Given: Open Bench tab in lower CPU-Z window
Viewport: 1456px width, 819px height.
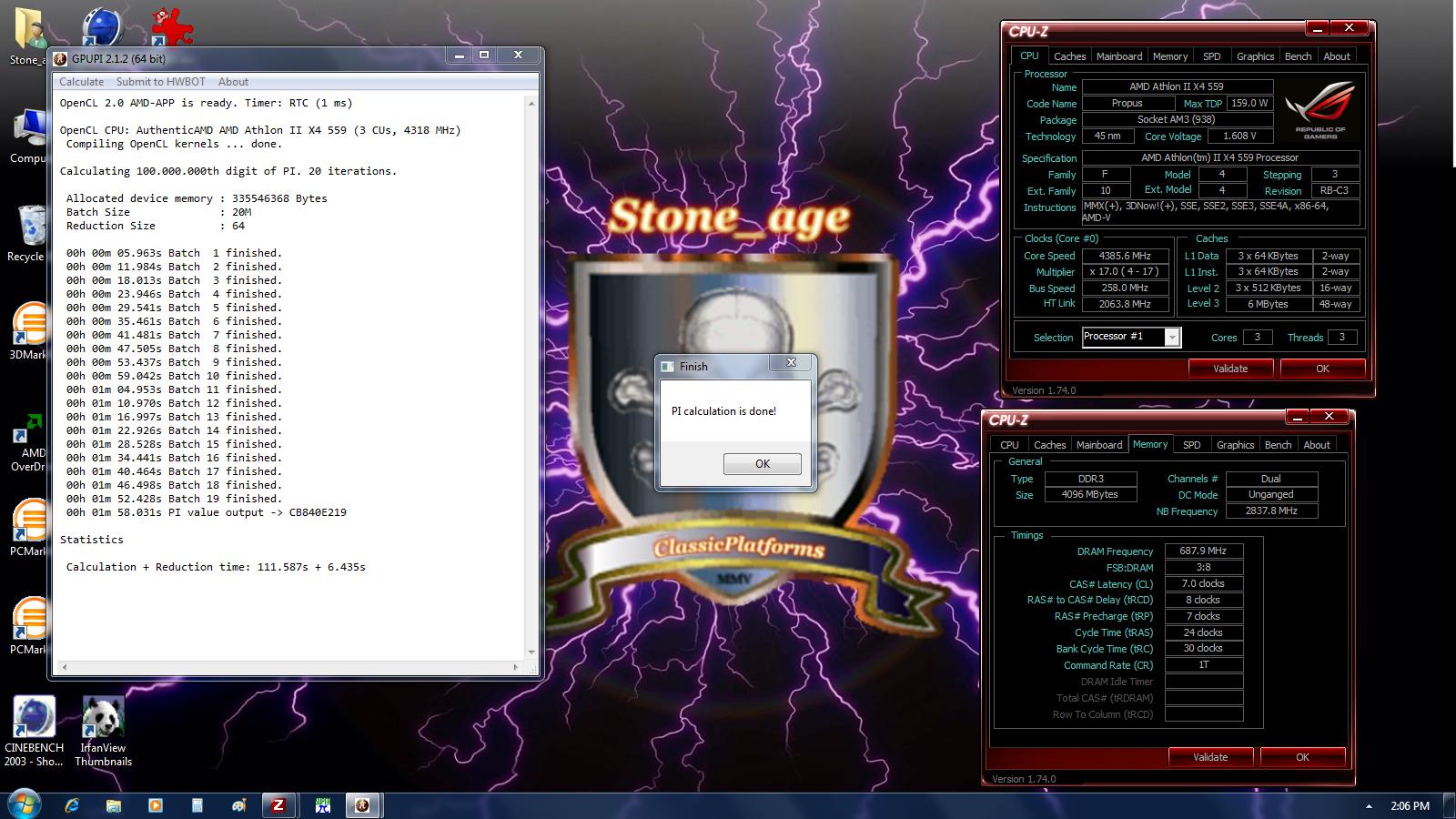Looking at the screenshot, I should pyautogui.click(x=1278, y=445).
